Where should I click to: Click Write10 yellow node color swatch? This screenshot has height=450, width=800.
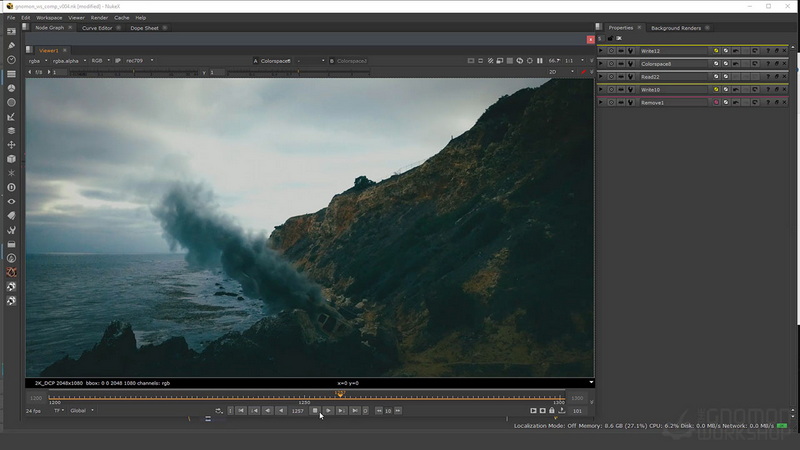[x=716, y=90]
